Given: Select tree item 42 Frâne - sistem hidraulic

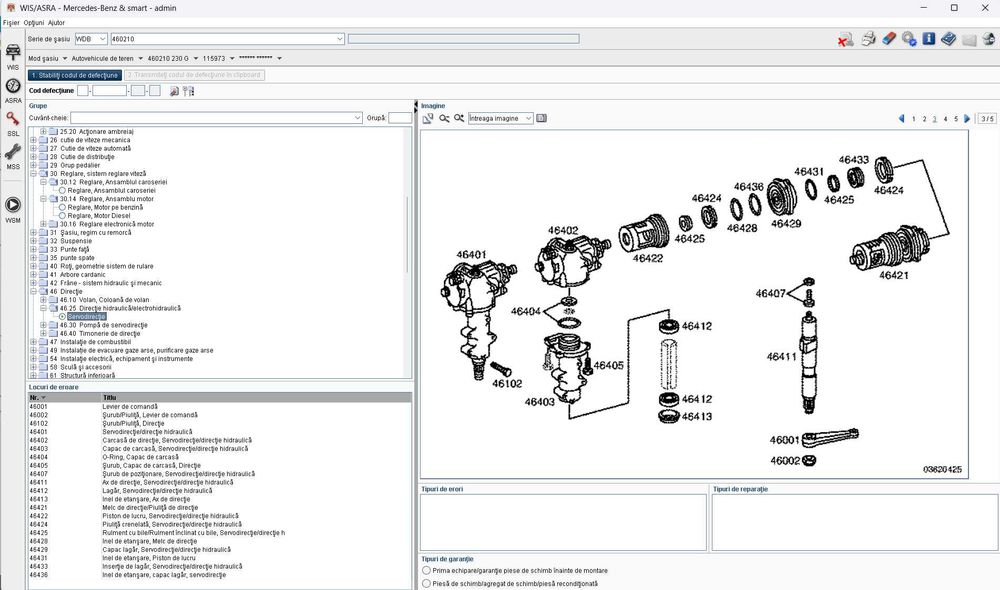Looking at the screenshot, I should pos(105,283).
